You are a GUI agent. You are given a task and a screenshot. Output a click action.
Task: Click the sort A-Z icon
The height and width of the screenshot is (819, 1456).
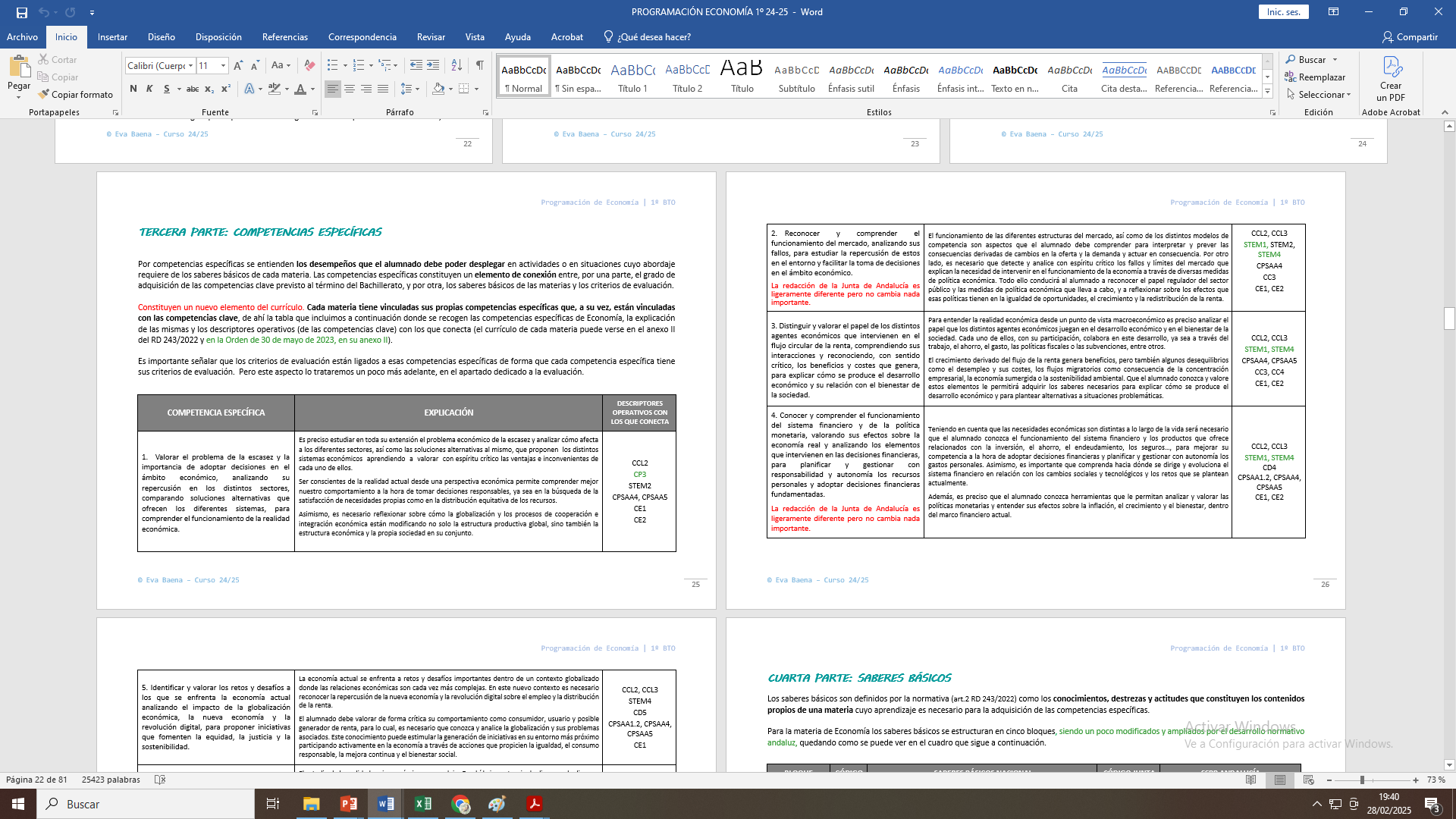pos(457,66)
